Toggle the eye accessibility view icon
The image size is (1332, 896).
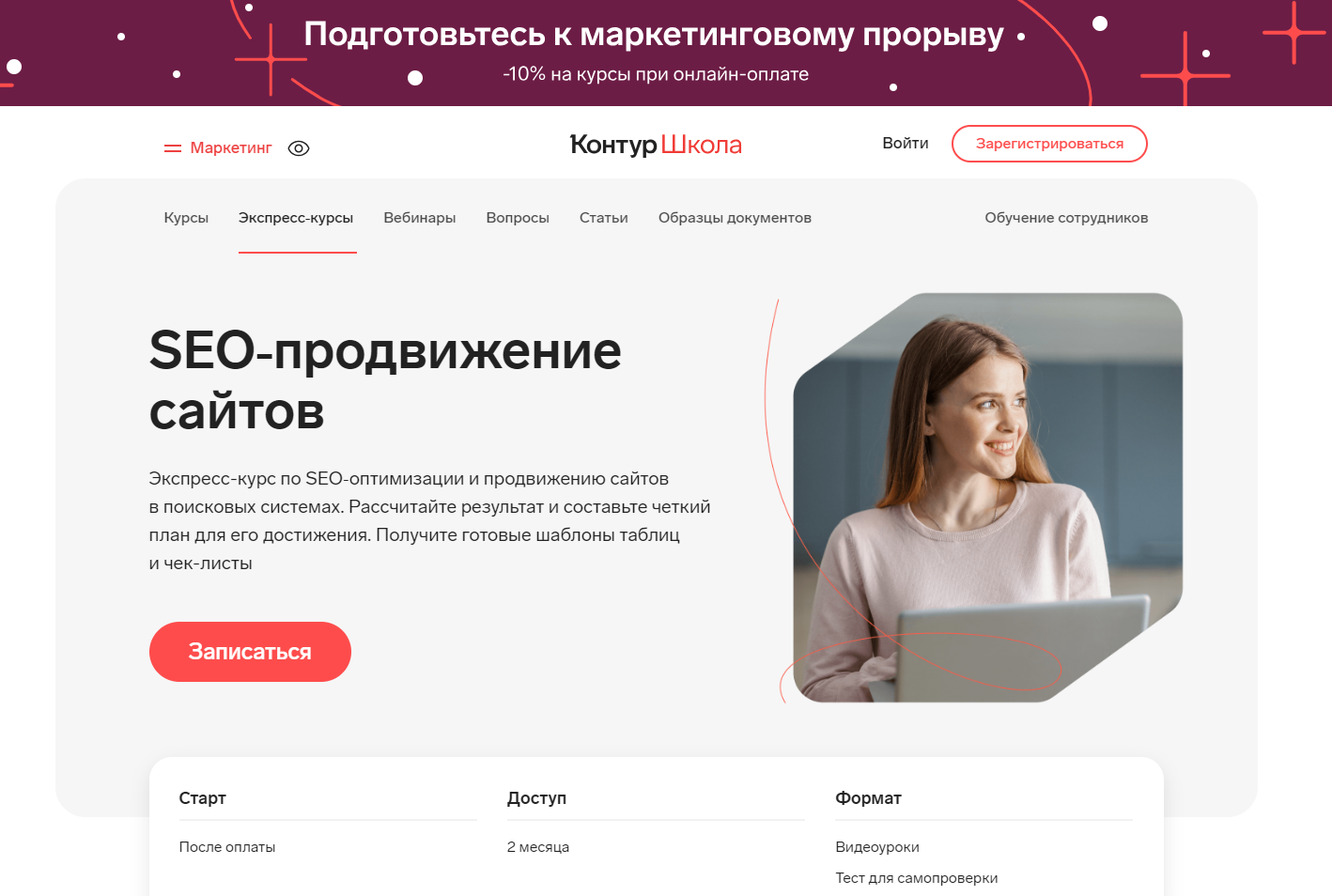[x=299, y=148]
